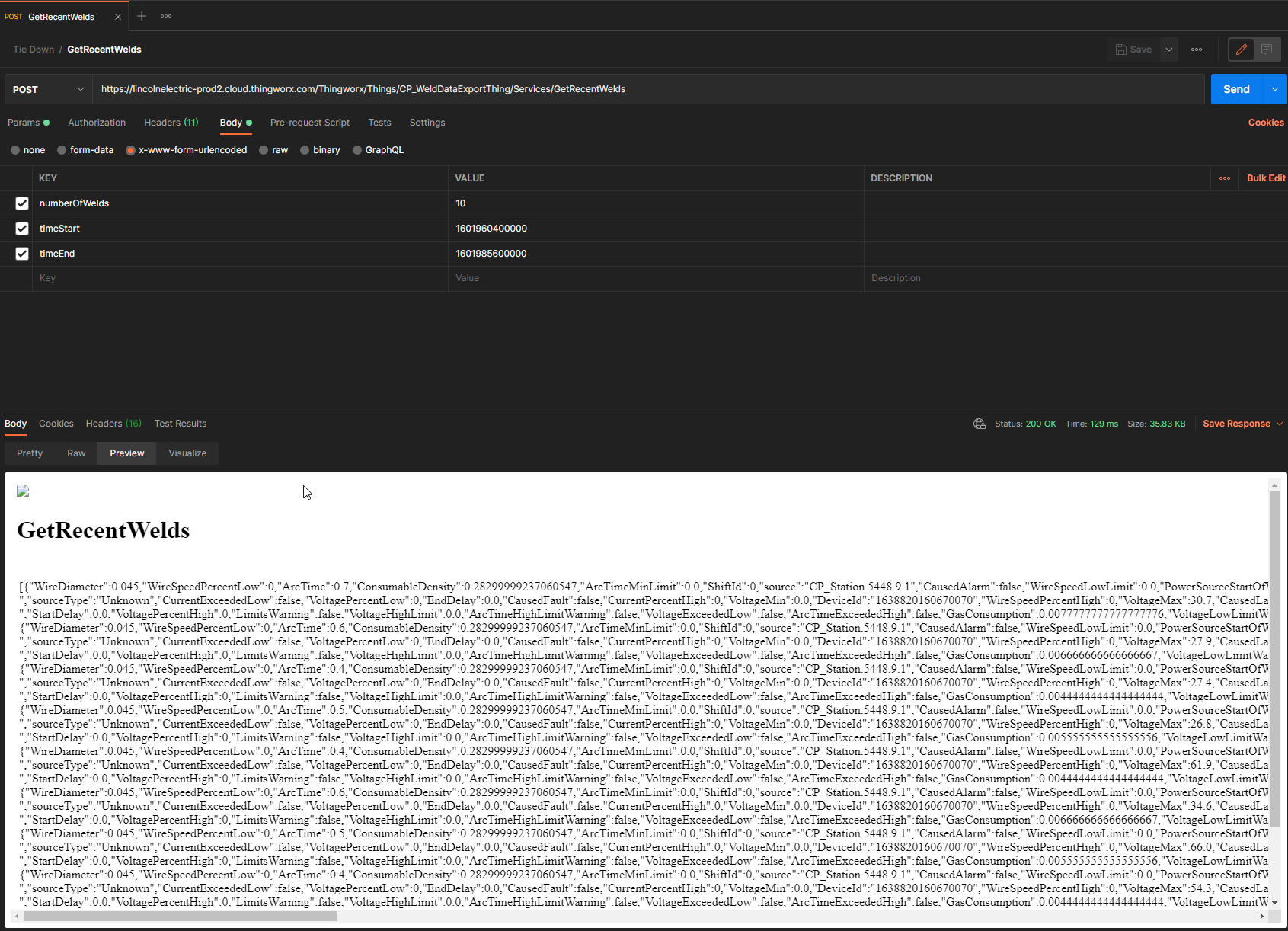This screenshot has width=1288, height=931.
Task: Open a new request tab with plus icon
Action: 142,16
